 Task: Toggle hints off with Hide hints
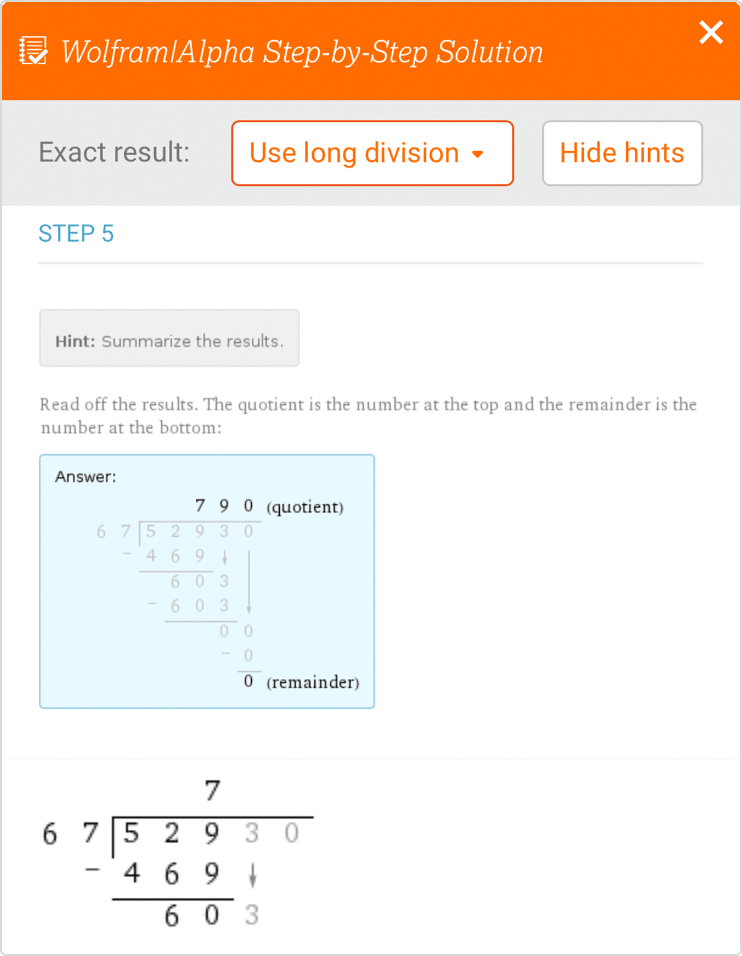622,153
